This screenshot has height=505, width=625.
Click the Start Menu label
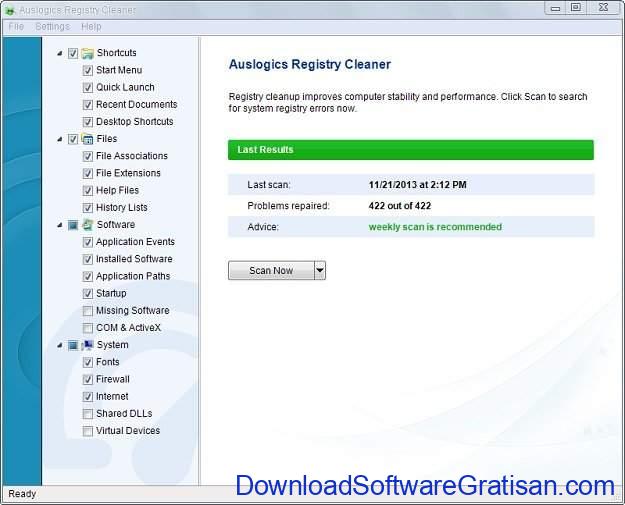[x=119, y=70]
